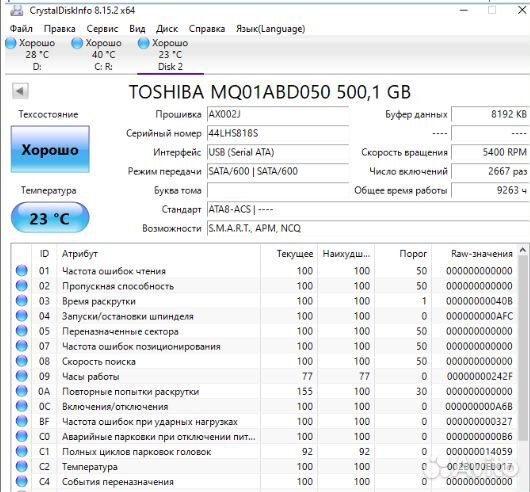Open the Вид menu
This screenshot has height=492, width=530.
(137, 29)
